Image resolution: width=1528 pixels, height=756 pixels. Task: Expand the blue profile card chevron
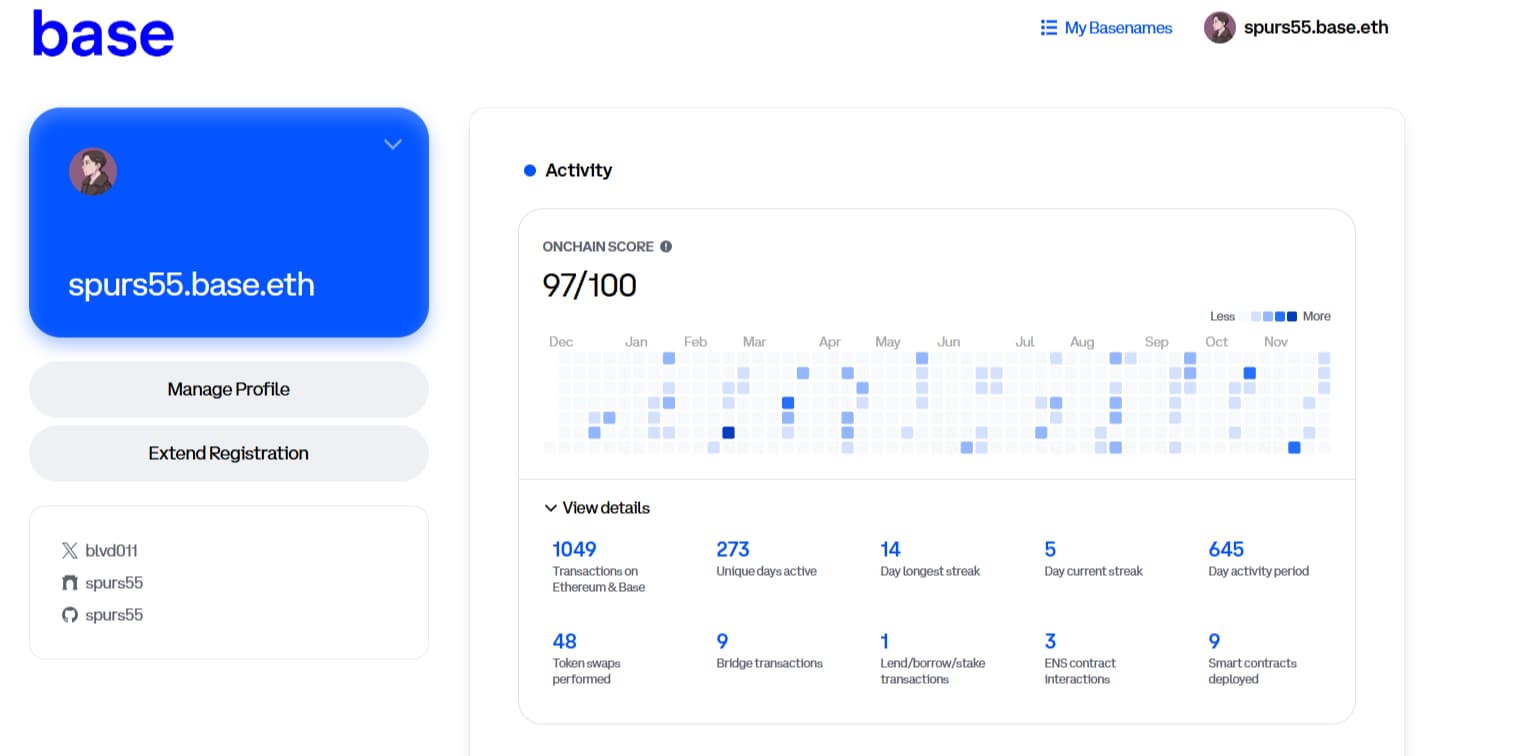pos(393,145)
